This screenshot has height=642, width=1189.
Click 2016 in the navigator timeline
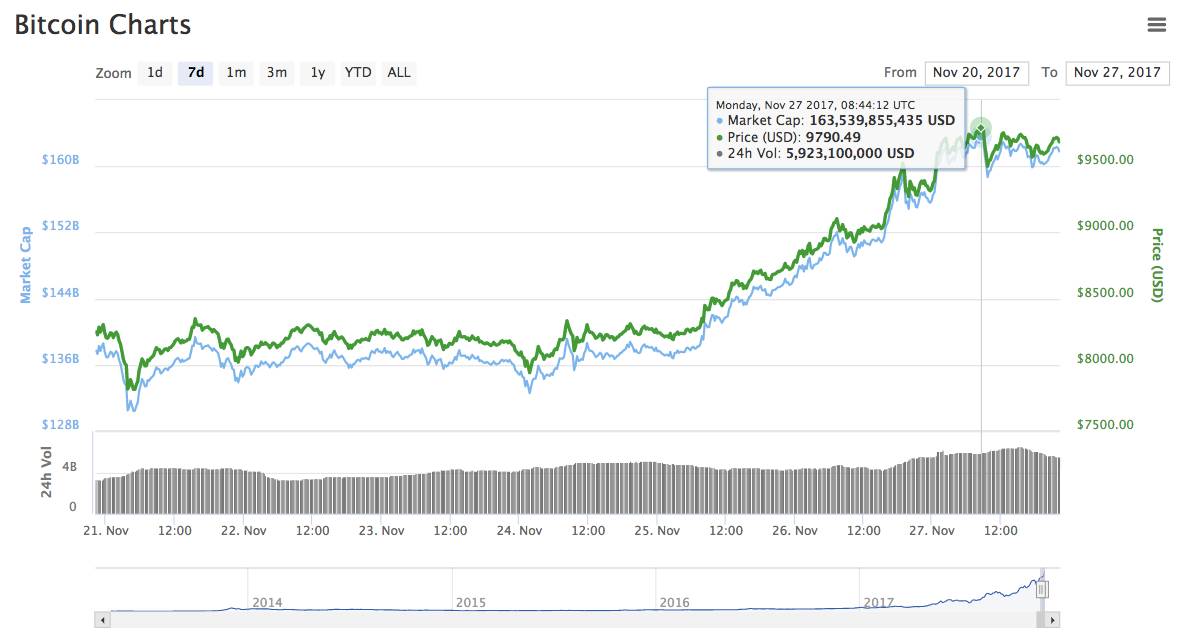[x=674, y=603]
